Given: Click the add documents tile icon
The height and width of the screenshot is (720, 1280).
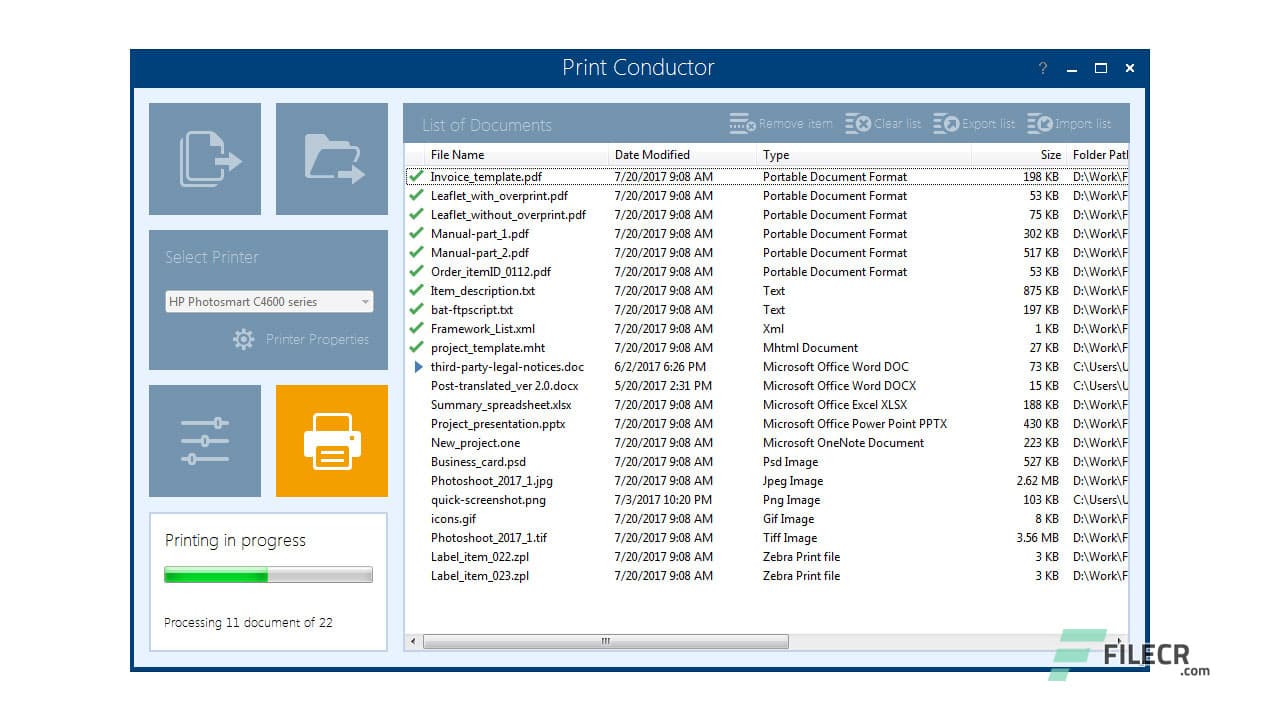Looking at the screenshot, I should click(x=205, y=158).
